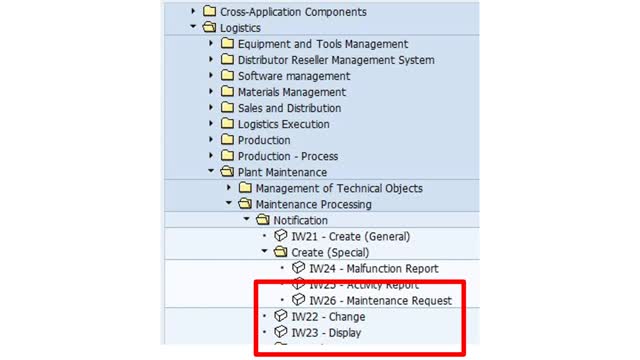Viewport: 640px width, 360px height.
Task: Click the IW26 transaction cube icon
Action: click(x=298, y=300)
